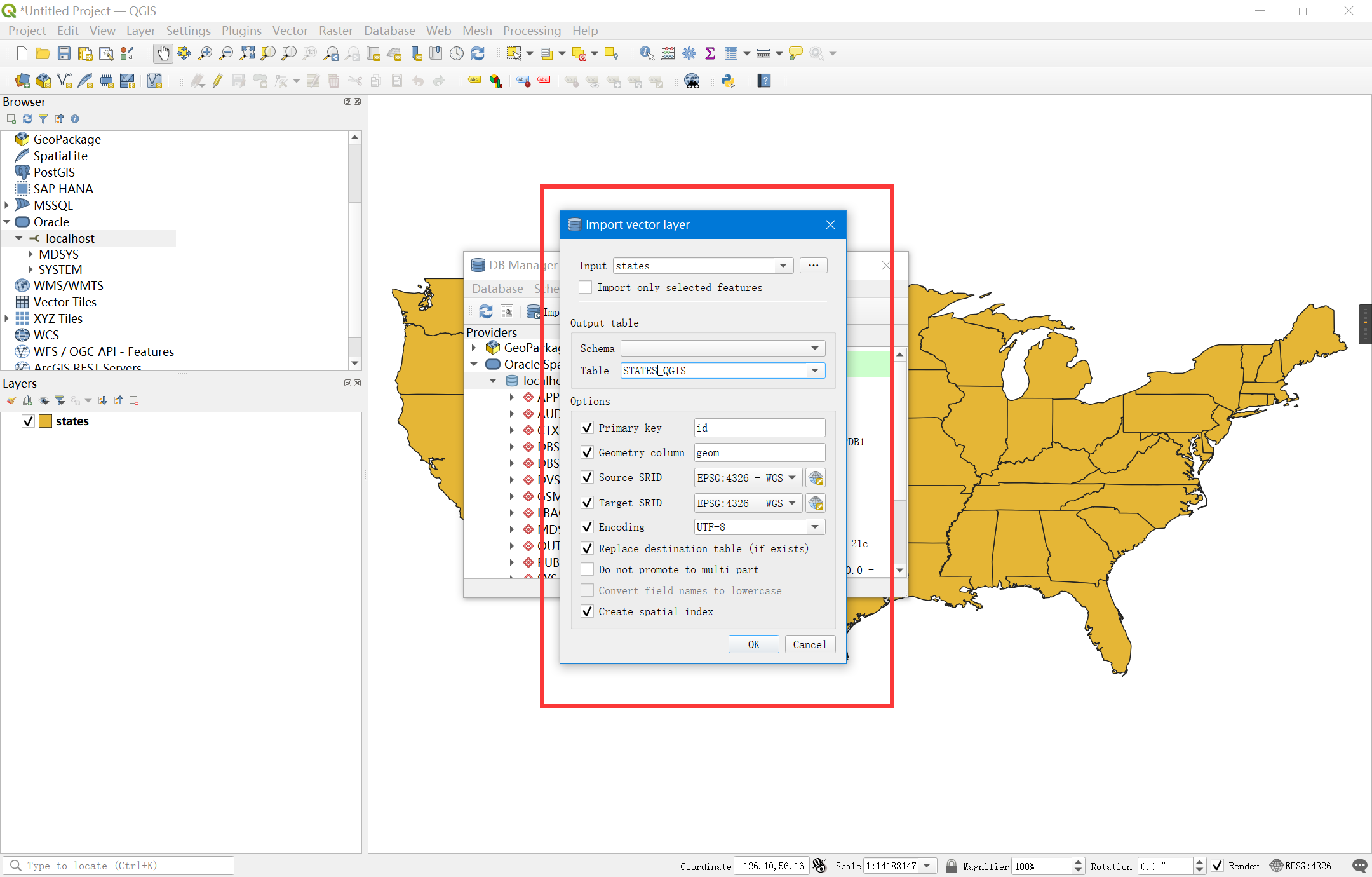
Task: Open the Scale dropdown in status bar
Action: pyautogui.click(x=927, y=866)
